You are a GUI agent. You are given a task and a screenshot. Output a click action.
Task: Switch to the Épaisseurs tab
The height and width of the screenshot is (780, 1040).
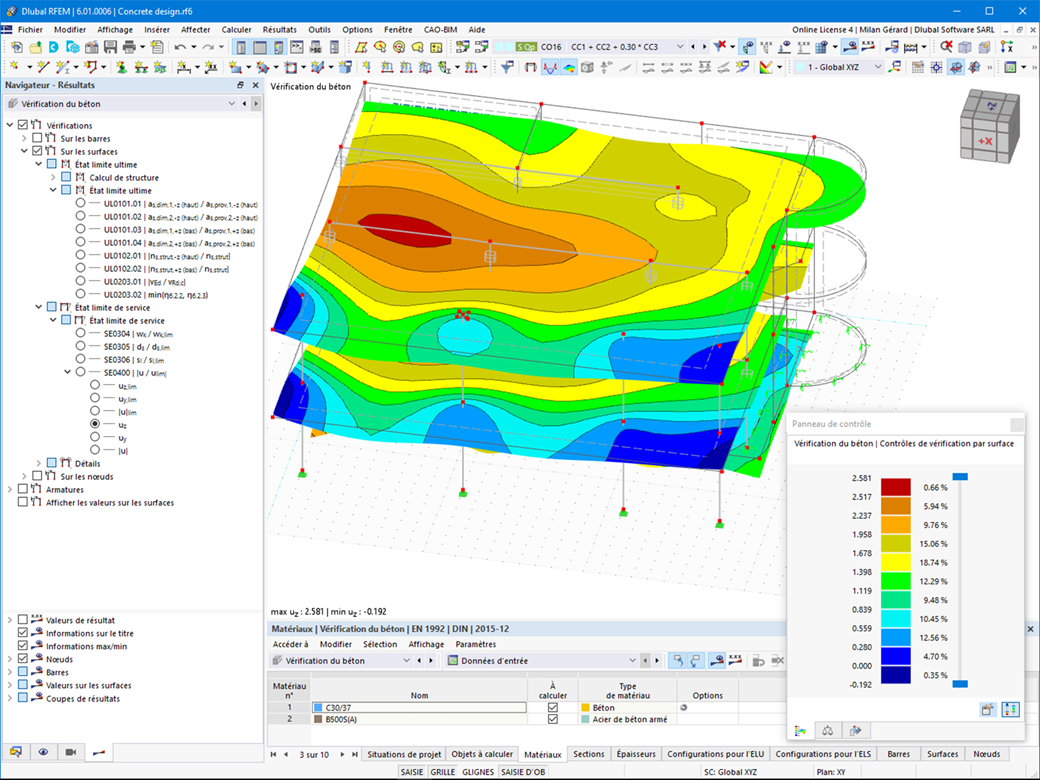click(635, 754)
